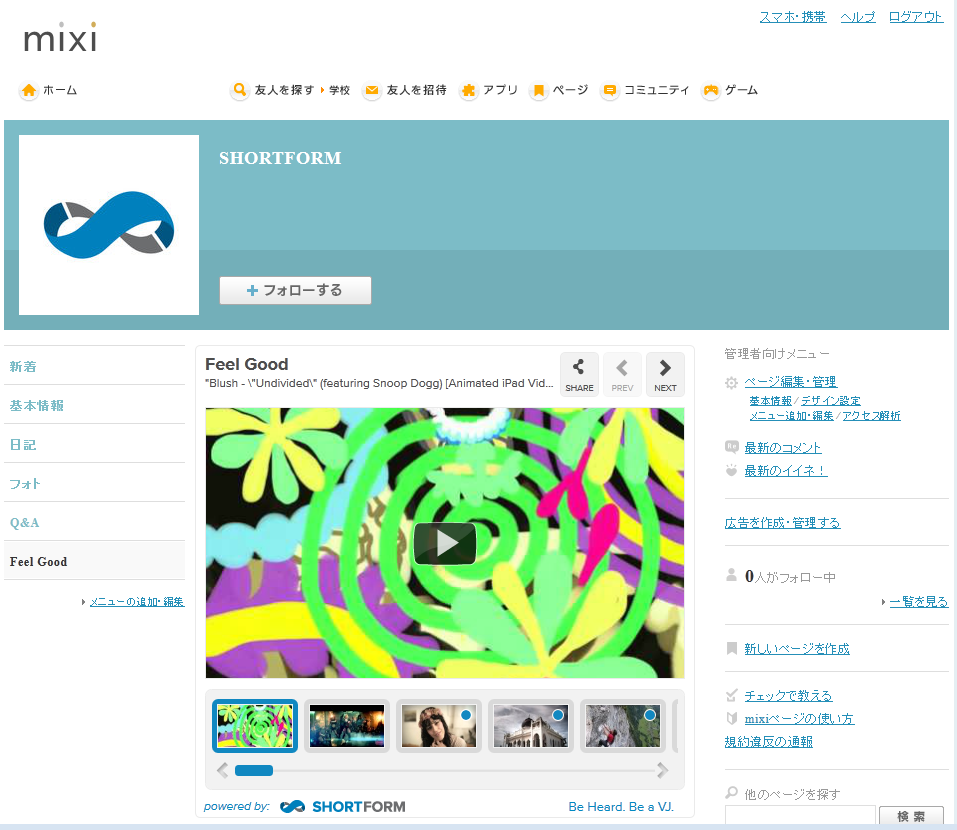The height and width of the screenshot is (830, 957).
Task: Select the rock climber thumbnail
Action: [x=623, y=726]
